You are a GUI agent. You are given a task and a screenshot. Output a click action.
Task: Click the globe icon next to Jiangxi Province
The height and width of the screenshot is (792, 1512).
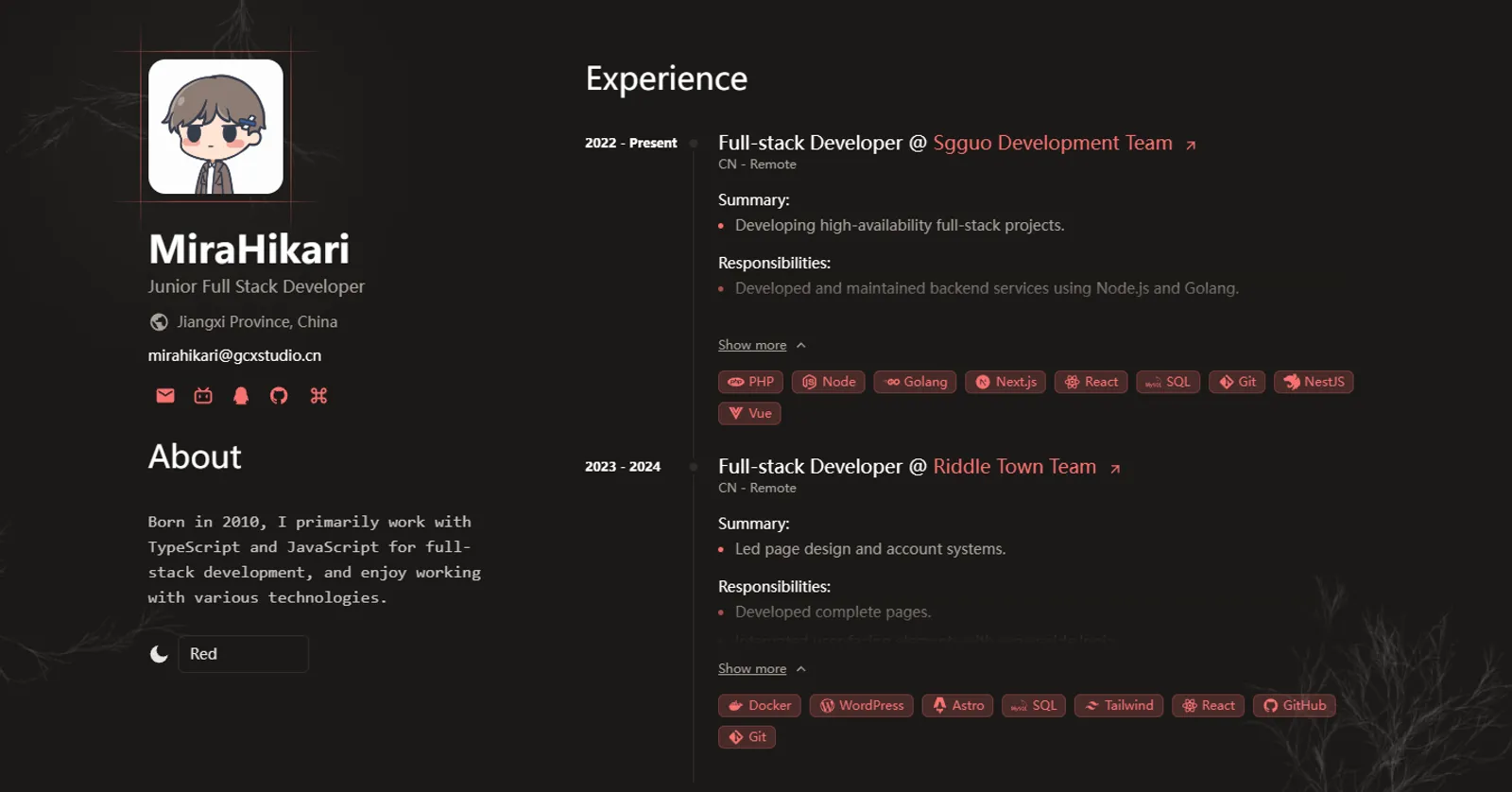(x=159, y=322)
